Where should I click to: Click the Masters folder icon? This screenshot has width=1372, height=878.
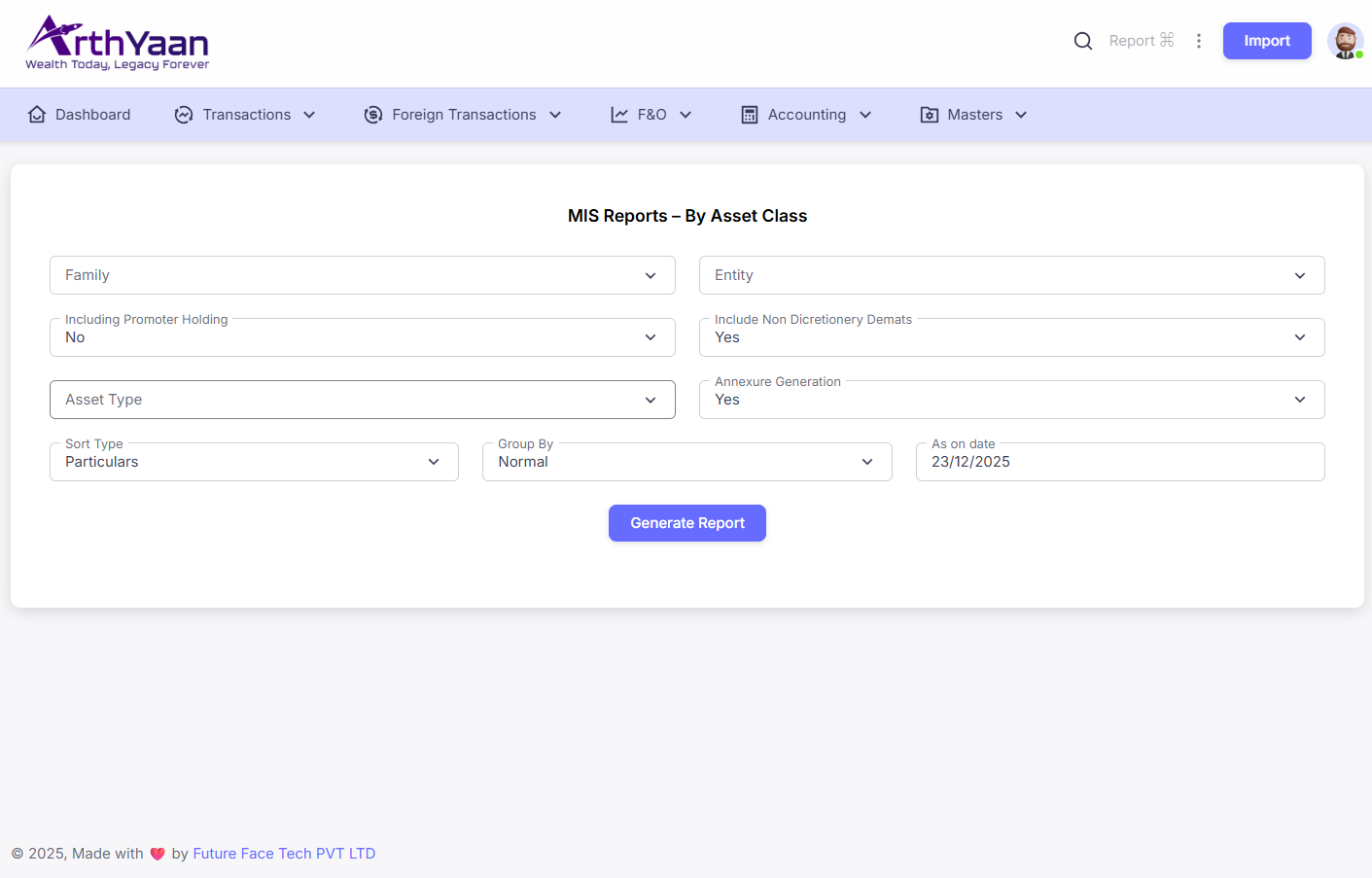[x=930, y=115]
